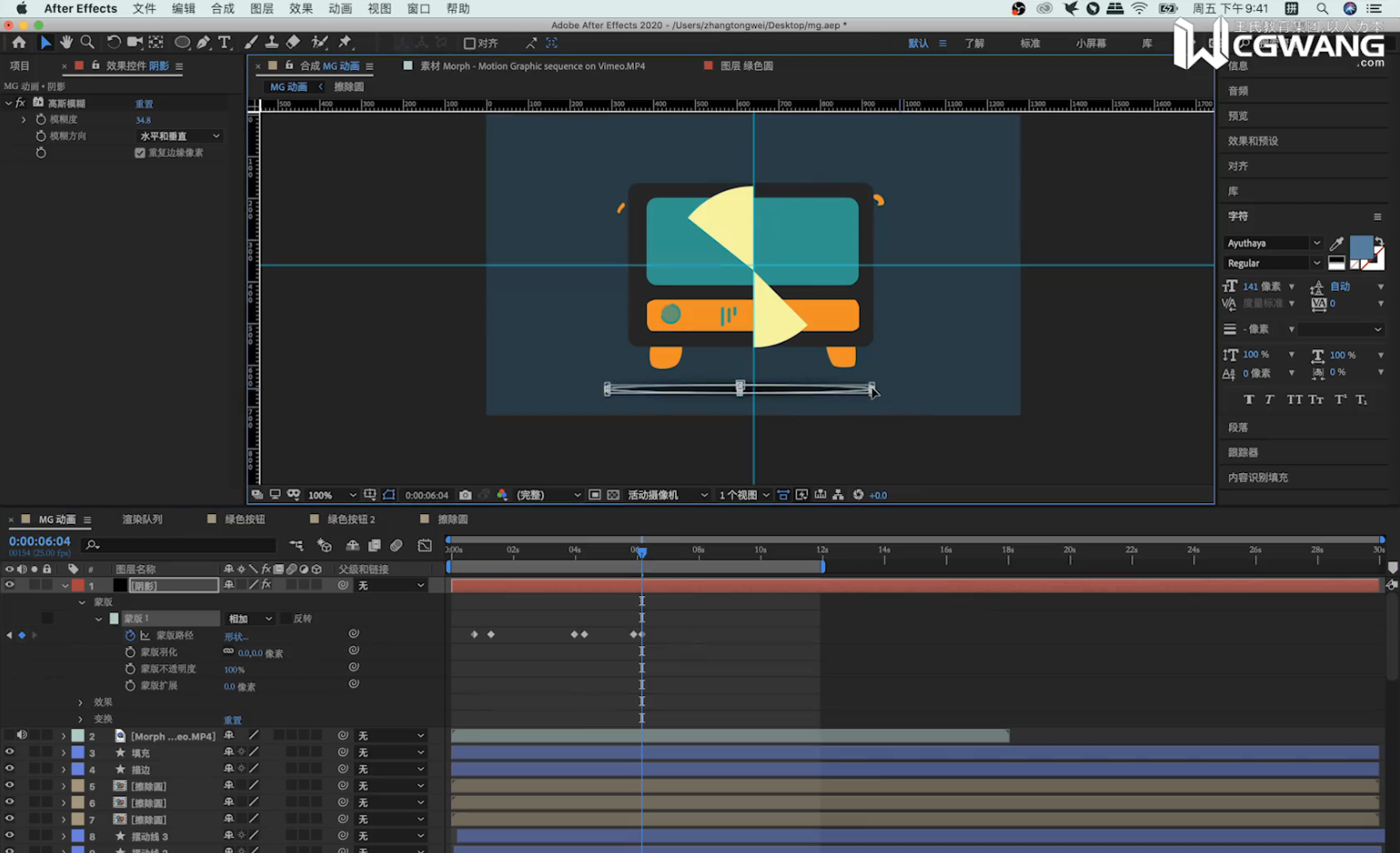Select the Ellipse shape tool

[x=182, y=42]
